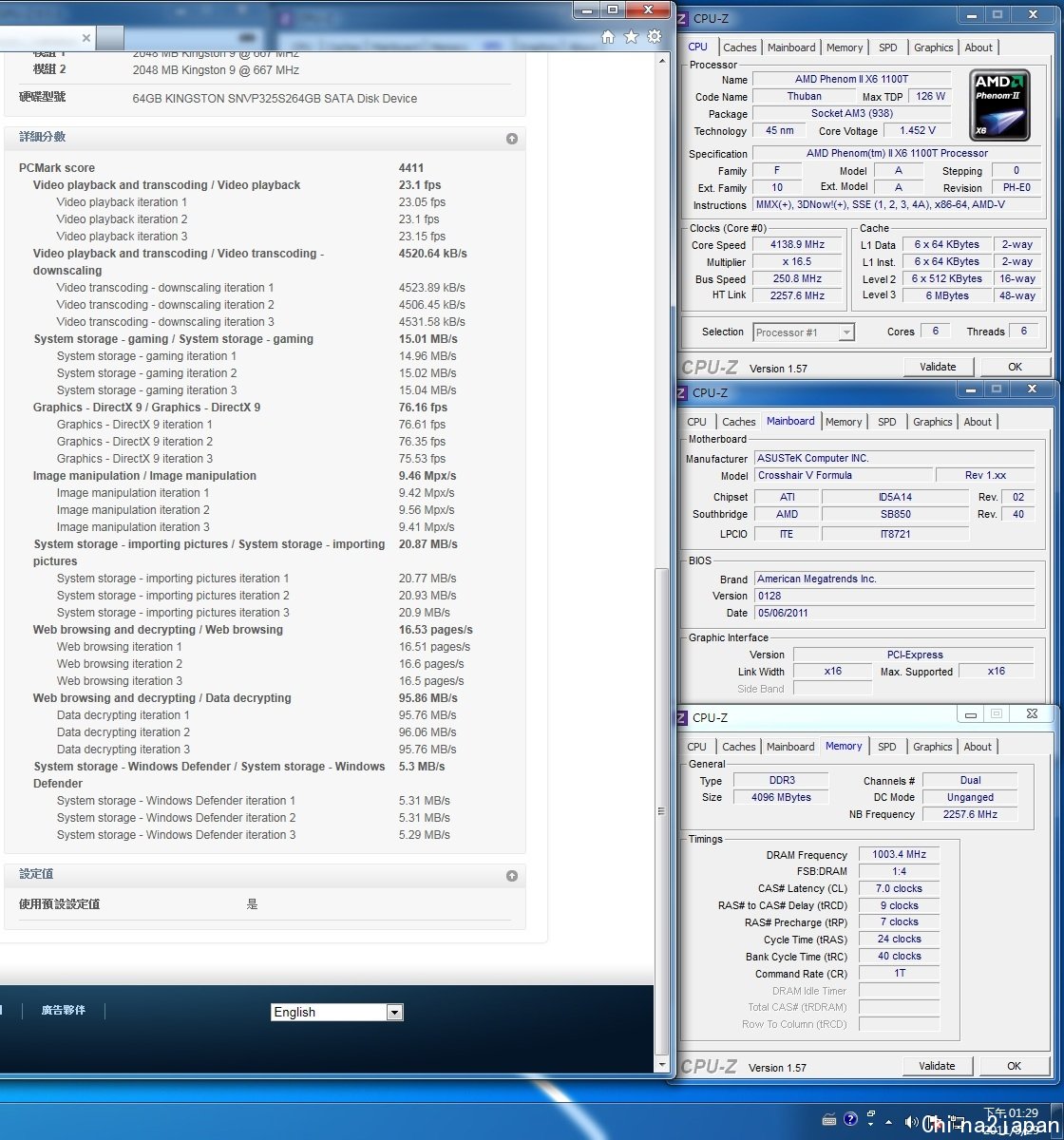Click the blue help icon in taskbar

(850, 1119)
